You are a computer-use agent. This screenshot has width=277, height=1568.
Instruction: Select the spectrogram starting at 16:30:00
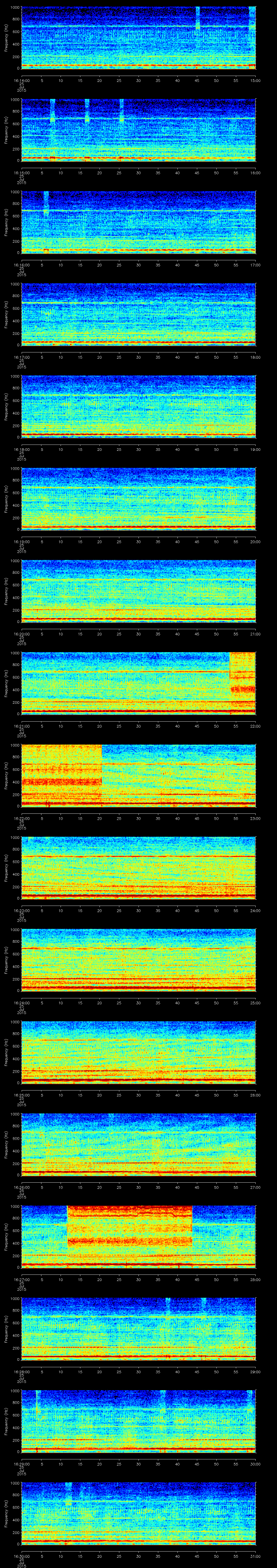tap(139, 1513)
